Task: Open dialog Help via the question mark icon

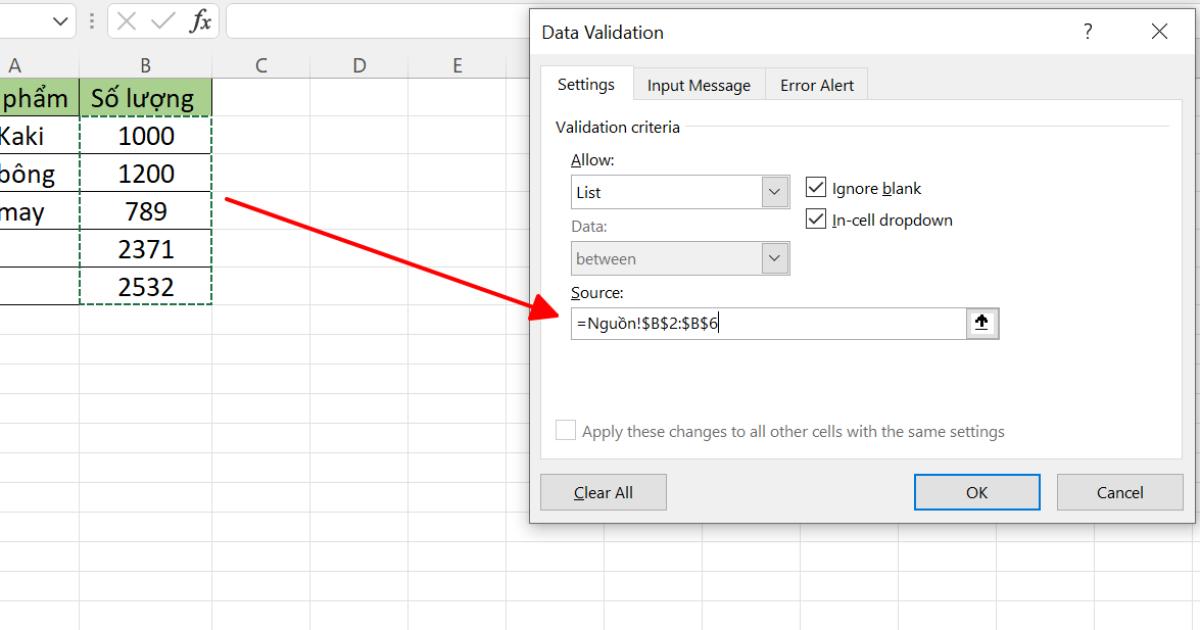Action: (1087, 32)
